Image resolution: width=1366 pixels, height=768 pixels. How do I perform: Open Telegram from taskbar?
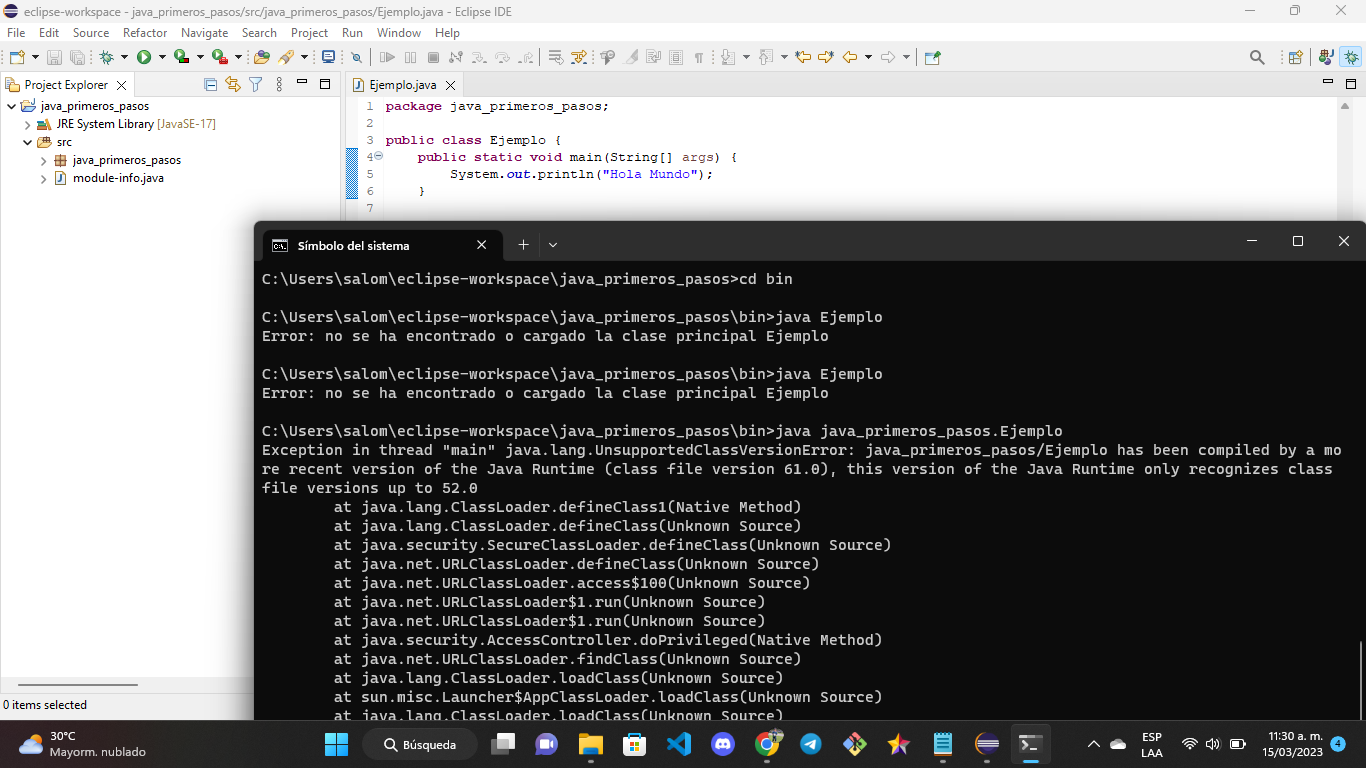811,744
